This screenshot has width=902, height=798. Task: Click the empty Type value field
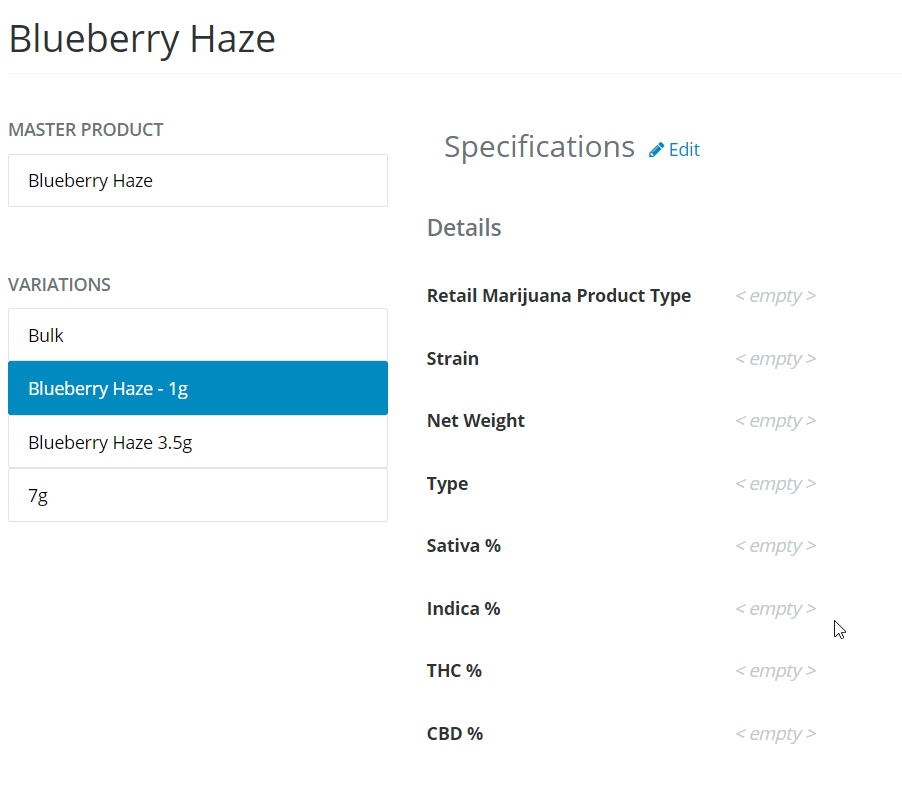tap(775, 483)
